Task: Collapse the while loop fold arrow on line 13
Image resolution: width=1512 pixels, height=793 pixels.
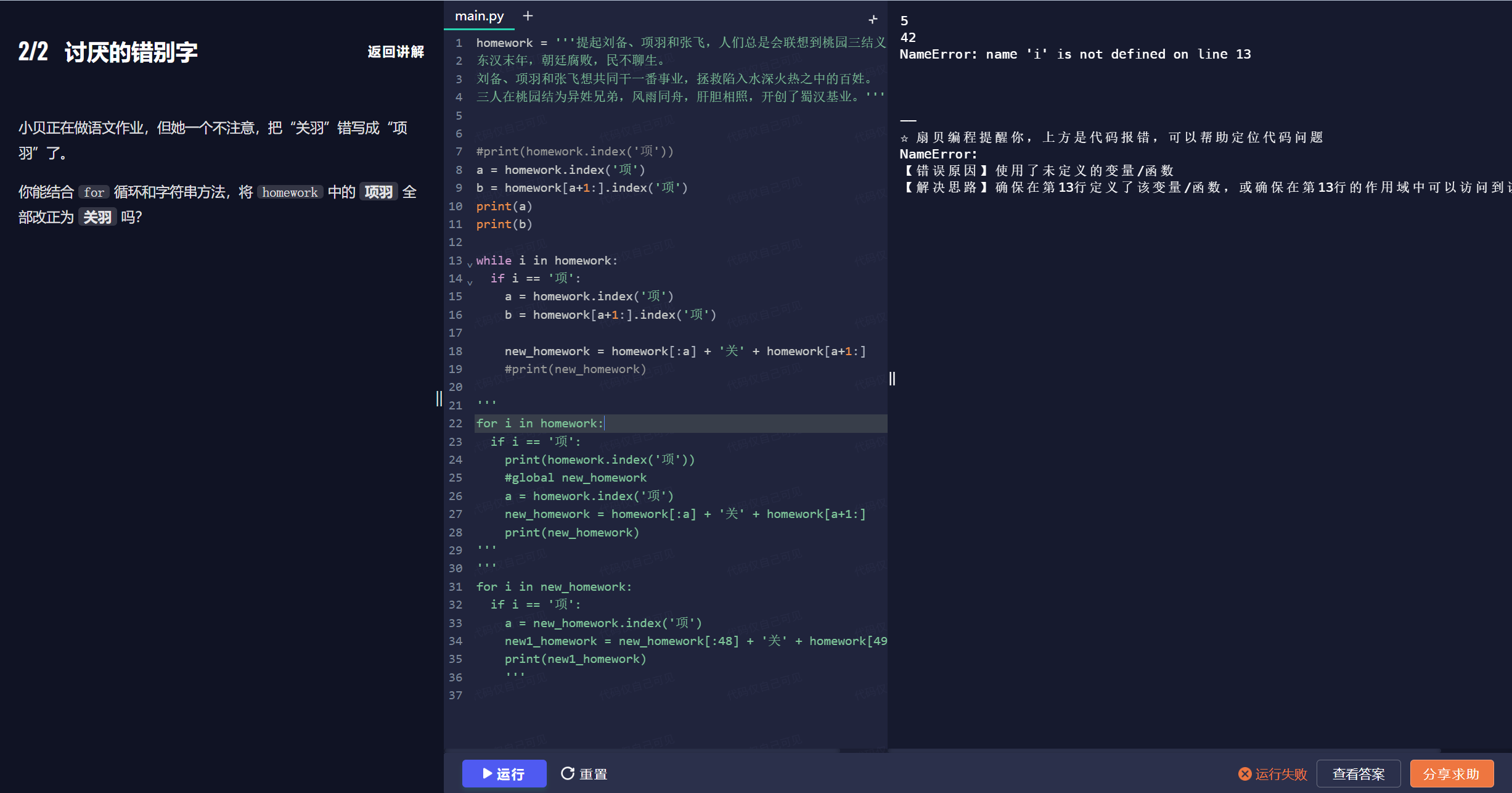Action: pyautogui.click(x=470, y=265)
